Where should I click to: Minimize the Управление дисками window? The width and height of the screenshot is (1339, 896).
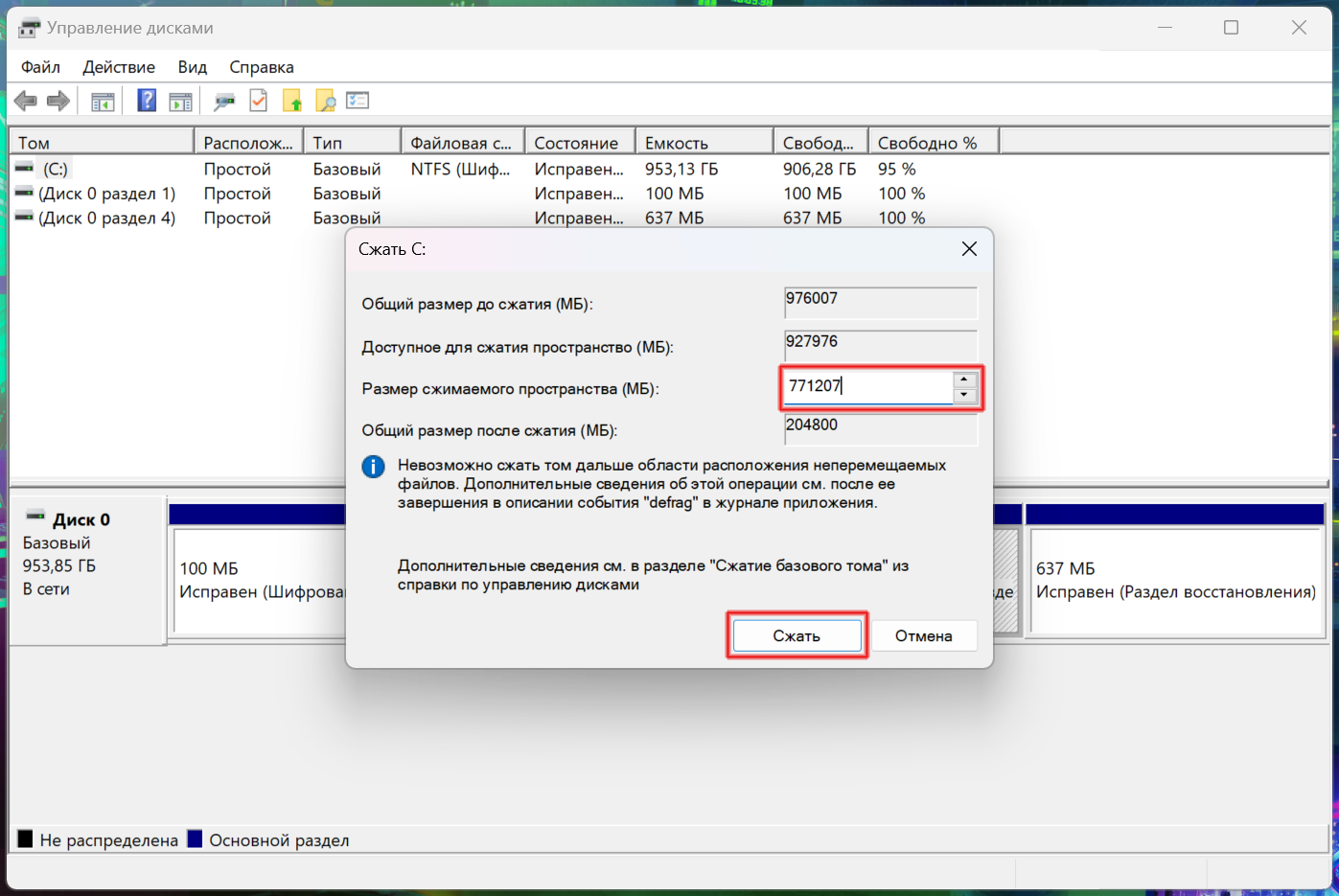click(1166, 28)
